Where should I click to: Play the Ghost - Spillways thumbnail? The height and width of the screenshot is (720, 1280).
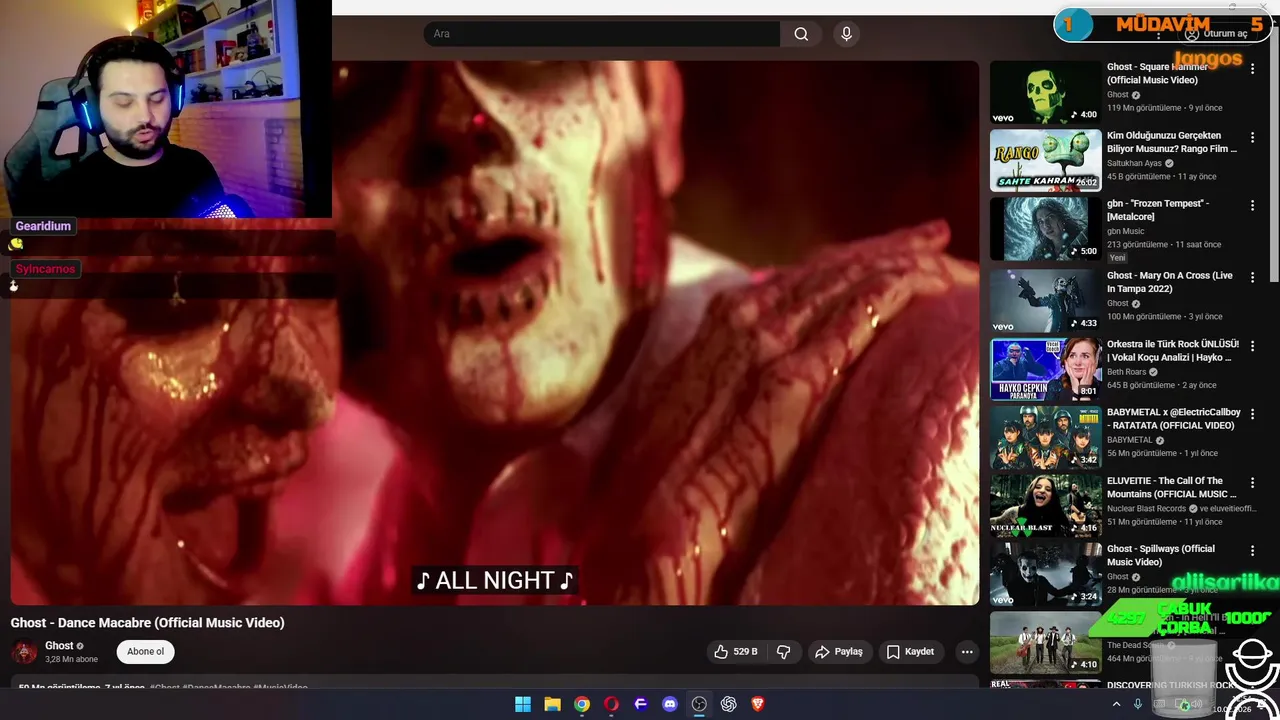coord(1045,574)
